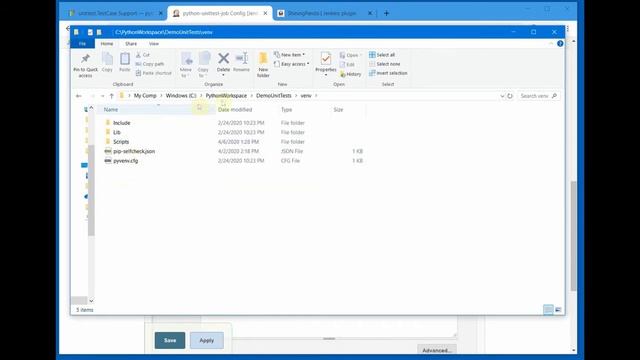
Task: Open the New item dropdown
Action: [290, 55]
